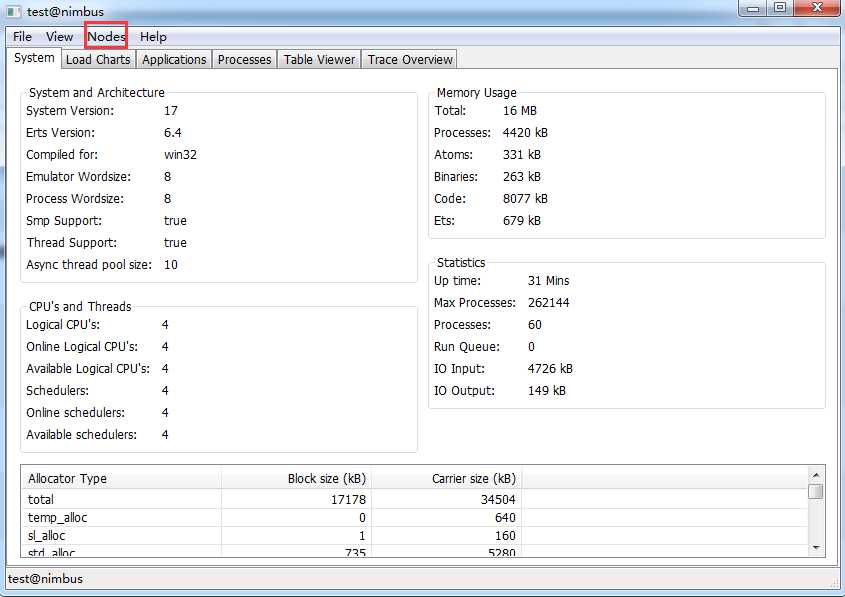Image resolution: width=845 pixels, height=597 pixels.
Task: Sort by Carrier size (kB) column header
Action: pyautogui.click(x=447, y=478)
